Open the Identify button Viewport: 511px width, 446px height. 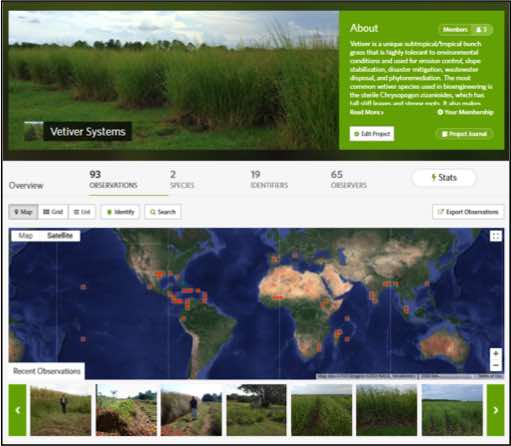click(x=120, y=212)
